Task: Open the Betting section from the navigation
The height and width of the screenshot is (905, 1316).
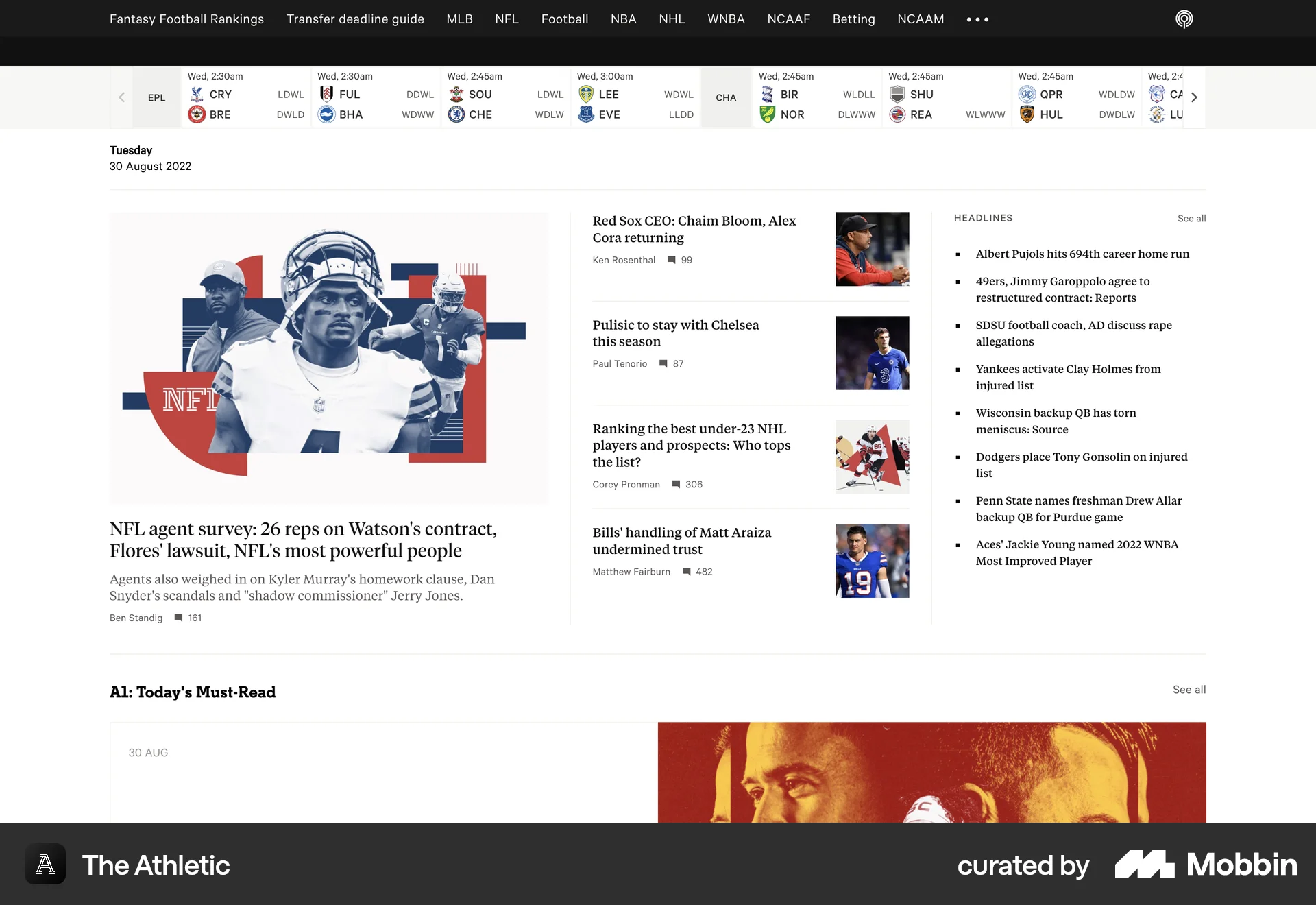Action: pos(853,19)
